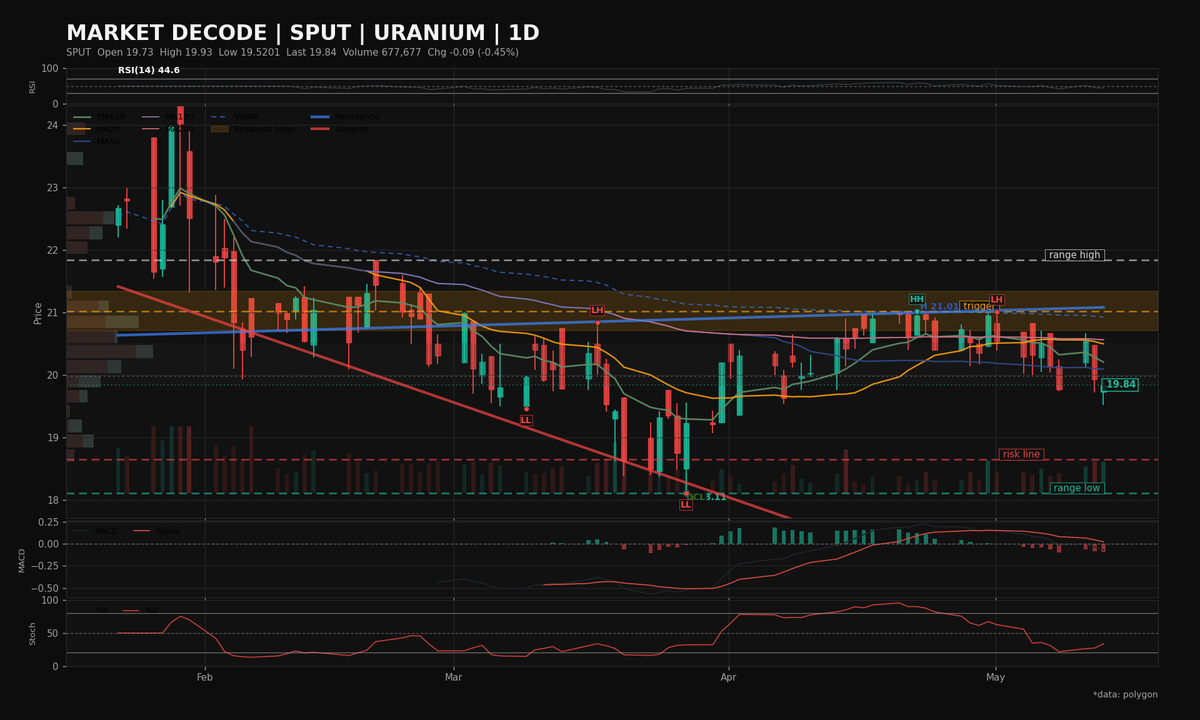Screen dimensions: 1200x720
Task: Click the 'range high' label
Action: click(x=1074, y=255)
